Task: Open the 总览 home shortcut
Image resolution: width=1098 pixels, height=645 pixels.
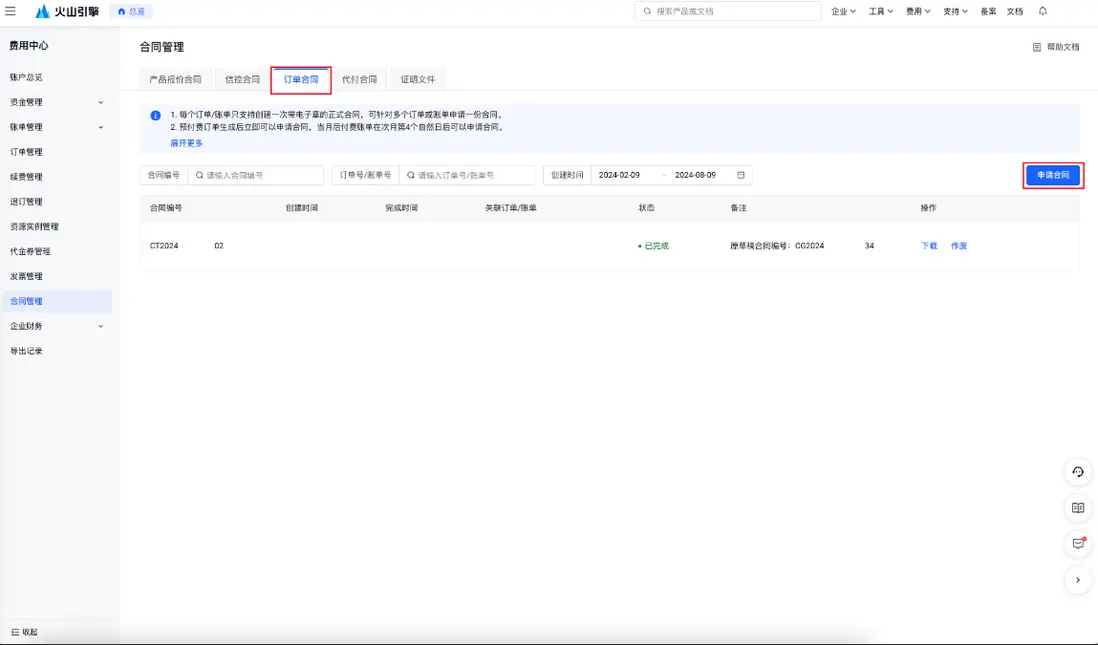Action: point(132,11)
